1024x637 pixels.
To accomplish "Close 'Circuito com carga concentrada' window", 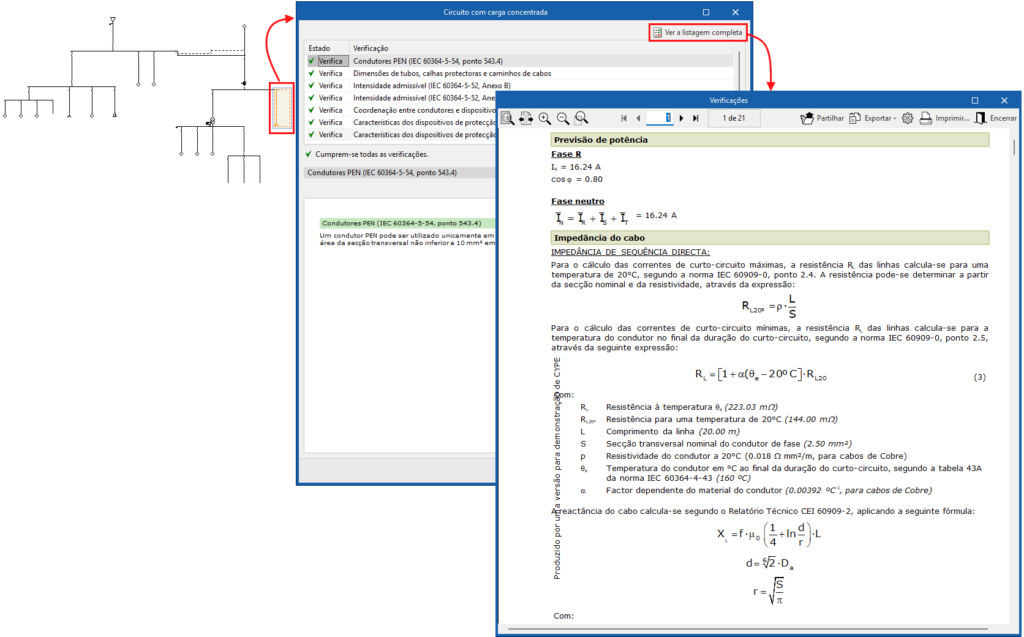I will [735, 12].
